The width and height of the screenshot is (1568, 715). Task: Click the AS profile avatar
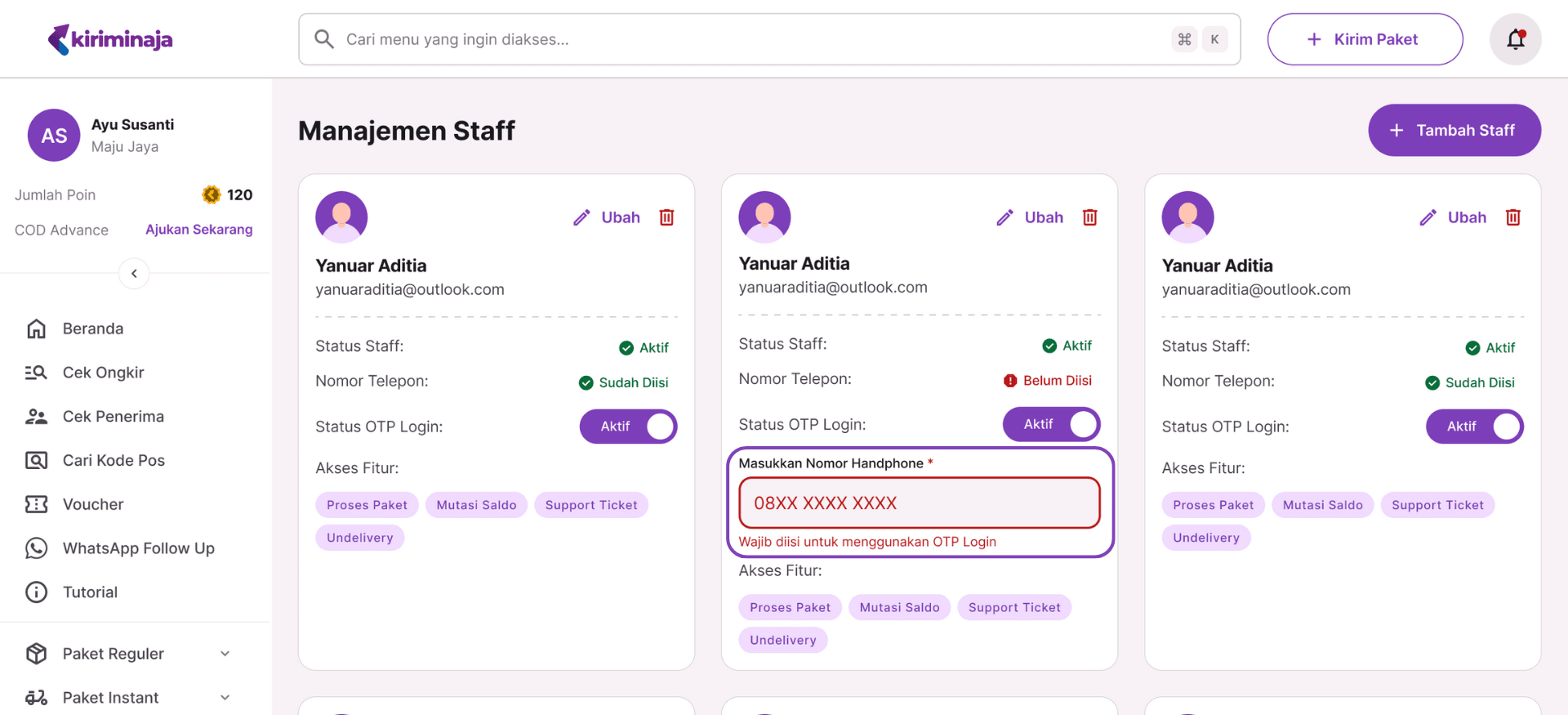click(54, 136)
